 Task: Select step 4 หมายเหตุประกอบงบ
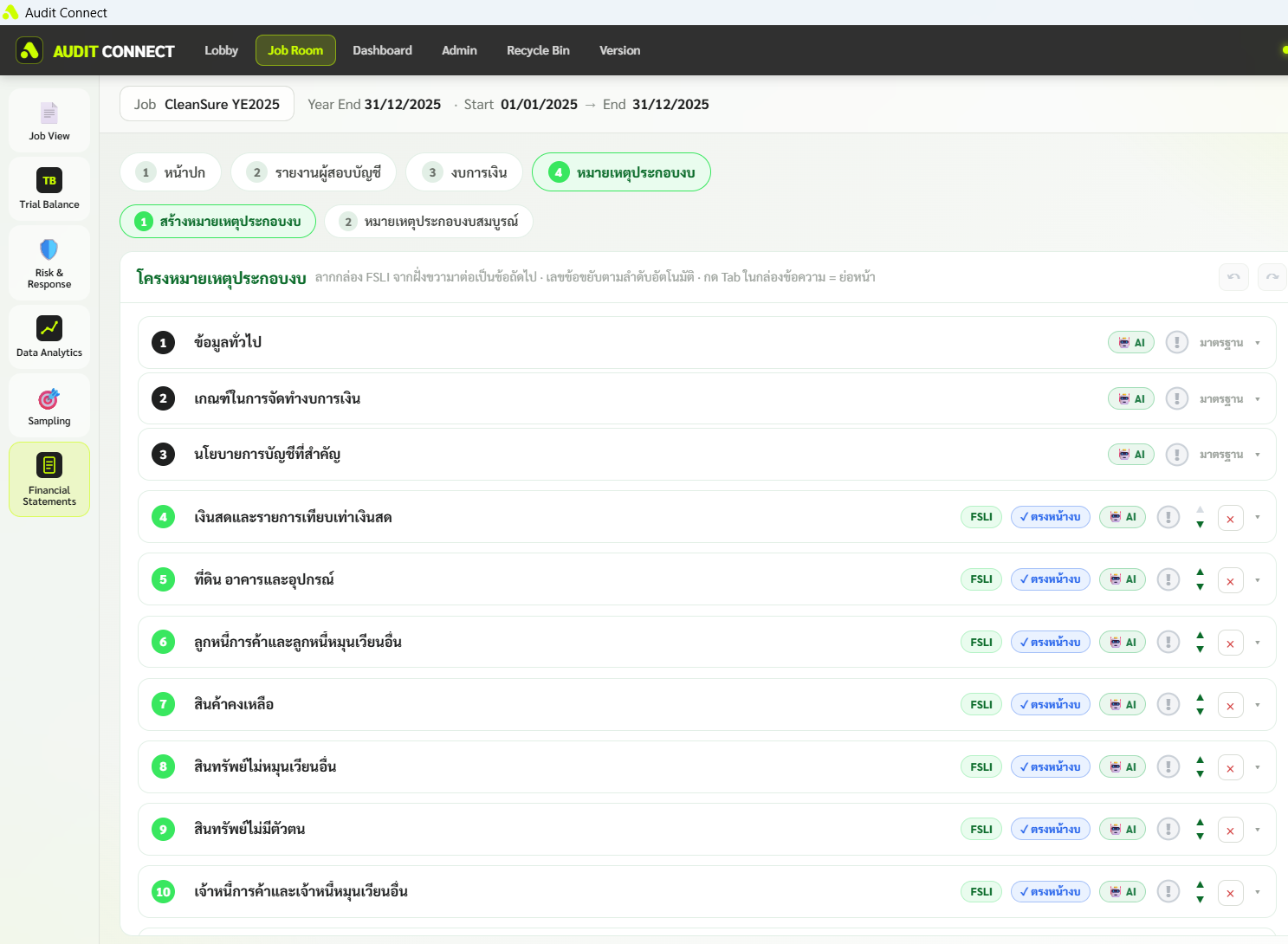pyautogui.click(x=621, y=172)
